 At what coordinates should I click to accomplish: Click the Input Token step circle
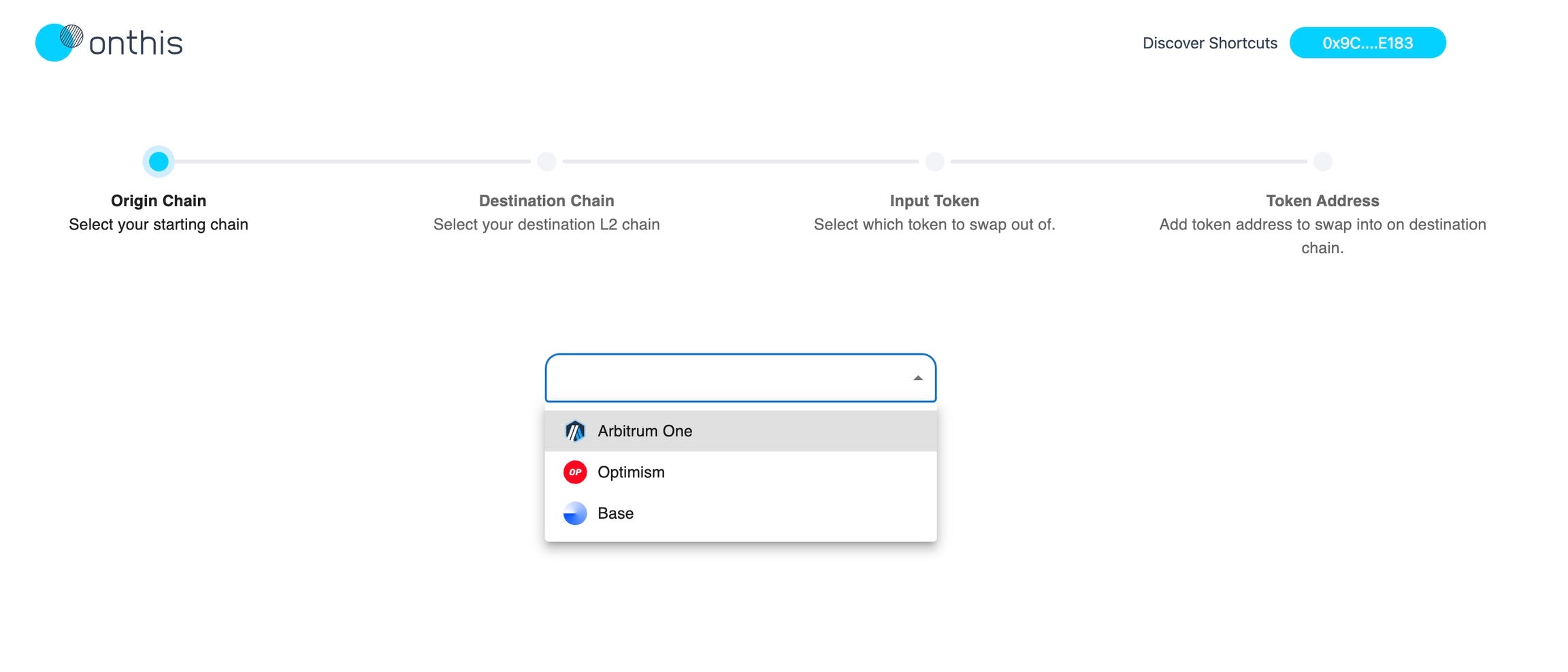[x=934, y=161]
